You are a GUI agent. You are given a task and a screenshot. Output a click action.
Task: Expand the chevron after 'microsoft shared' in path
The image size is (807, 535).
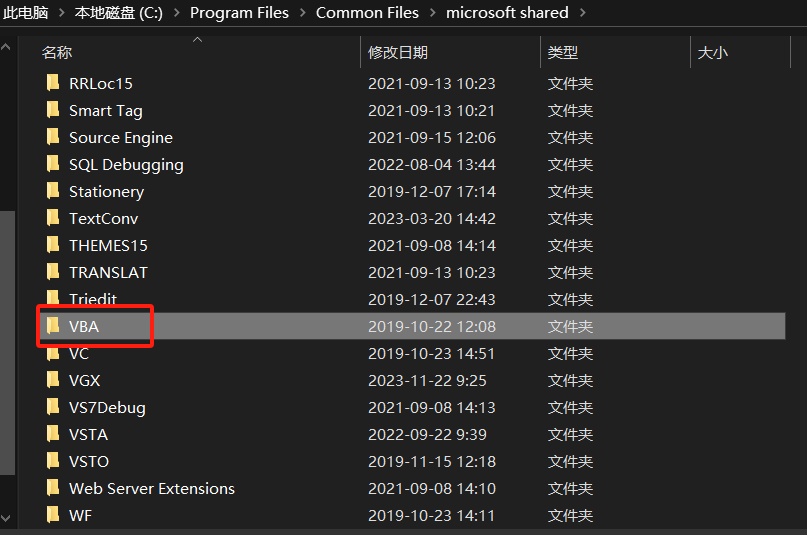point(583,13)
